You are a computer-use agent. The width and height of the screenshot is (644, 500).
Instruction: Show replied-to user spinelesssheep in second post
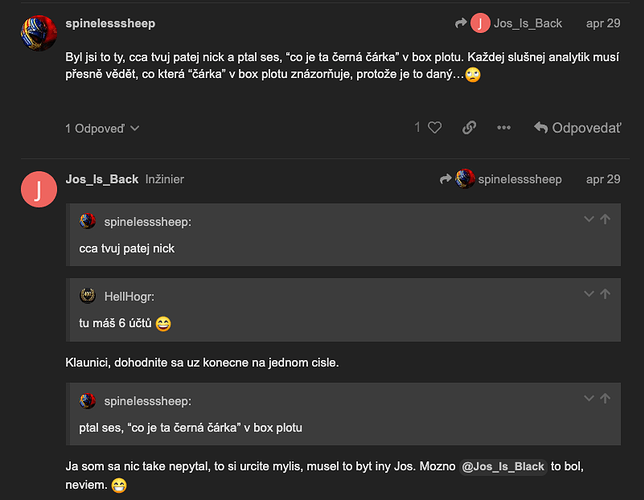(x=501, y=179)
